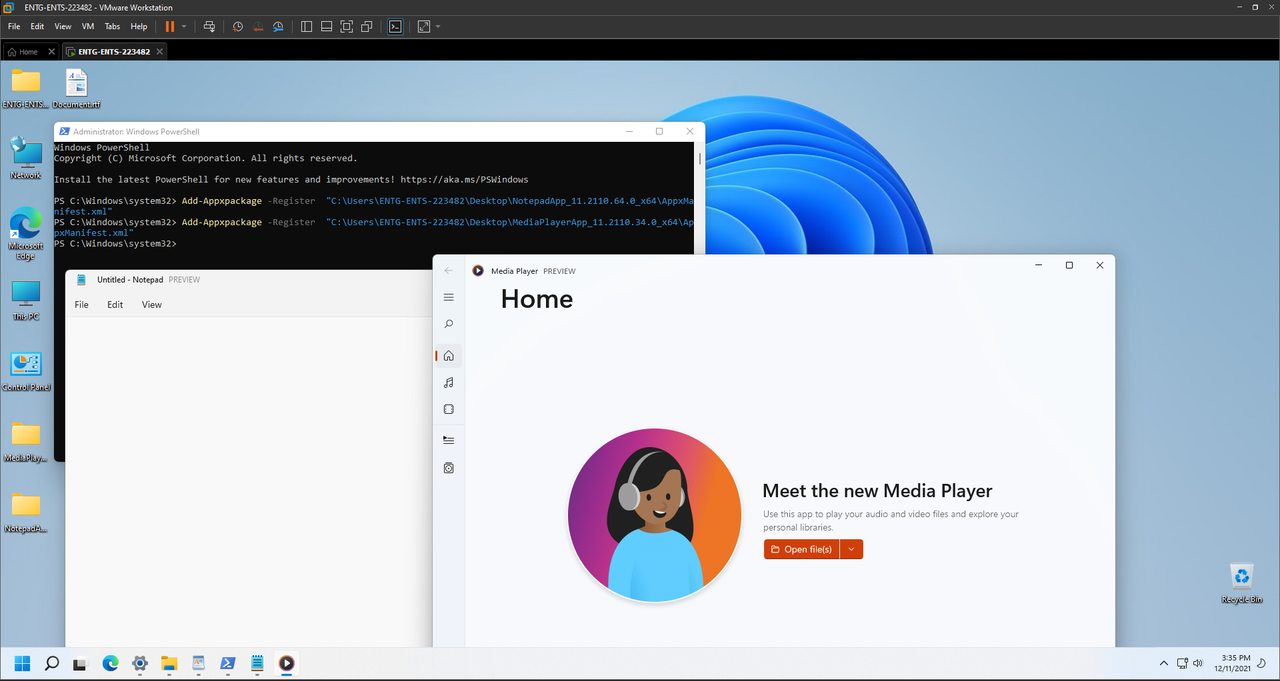The width and height of the screenshot is (1280, 681).
Task: Open Music library in Media Player sidebar
Action: [x=449, y=382]
